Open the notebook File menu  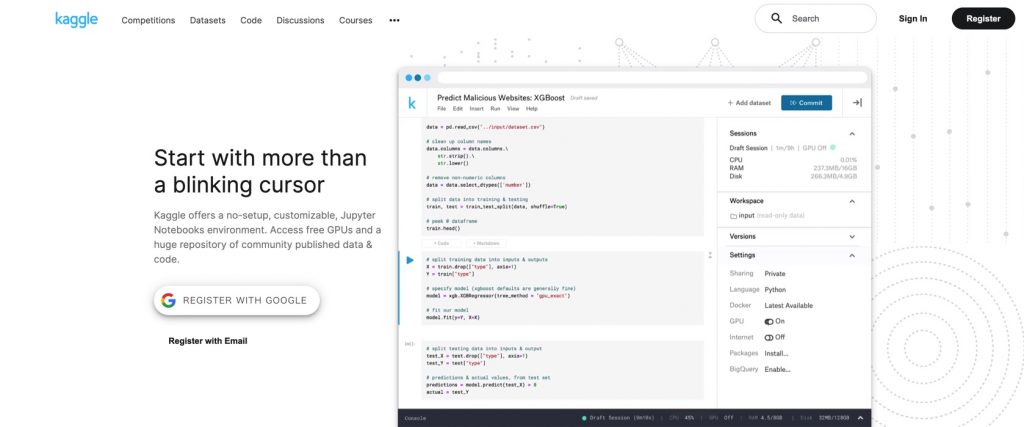pos(441,108)
